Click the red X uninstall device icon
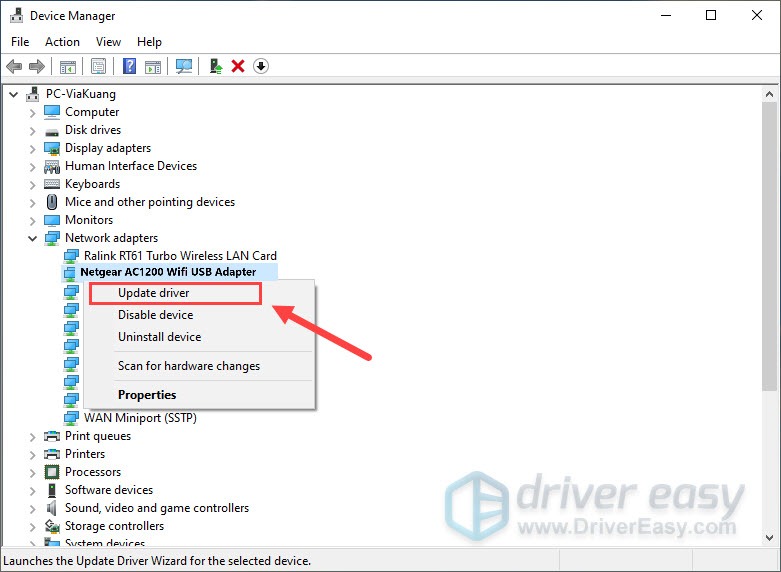The height and width of the screenshot is (572, 781). pyautogui.click(x=238, y=66)
